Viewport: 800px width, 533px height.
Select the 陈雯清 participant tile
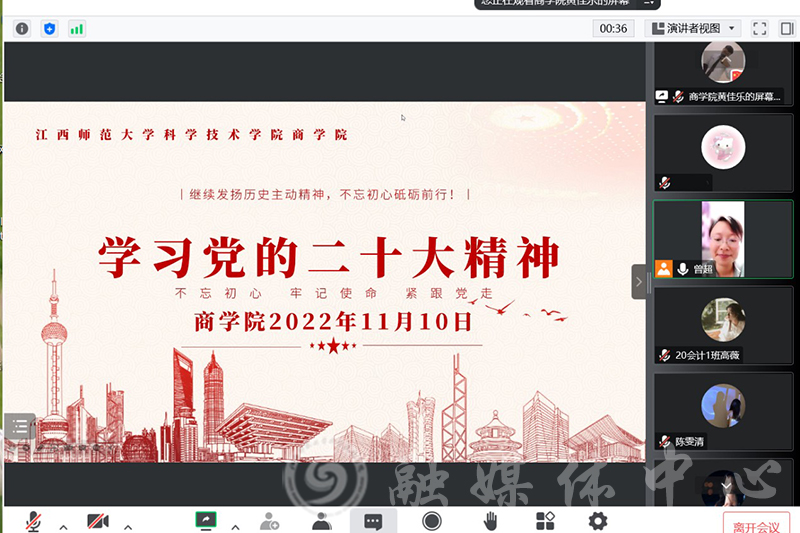click(x=723, y=412)
